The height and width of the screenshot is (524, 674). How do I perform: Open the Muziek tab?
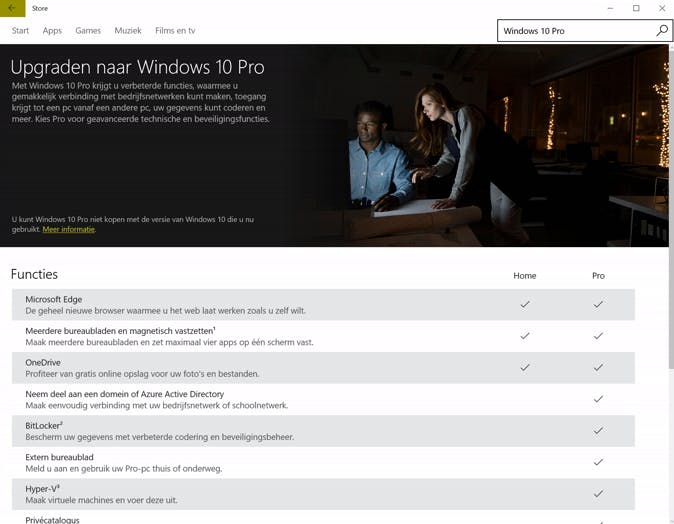click(x=128, y=31)
